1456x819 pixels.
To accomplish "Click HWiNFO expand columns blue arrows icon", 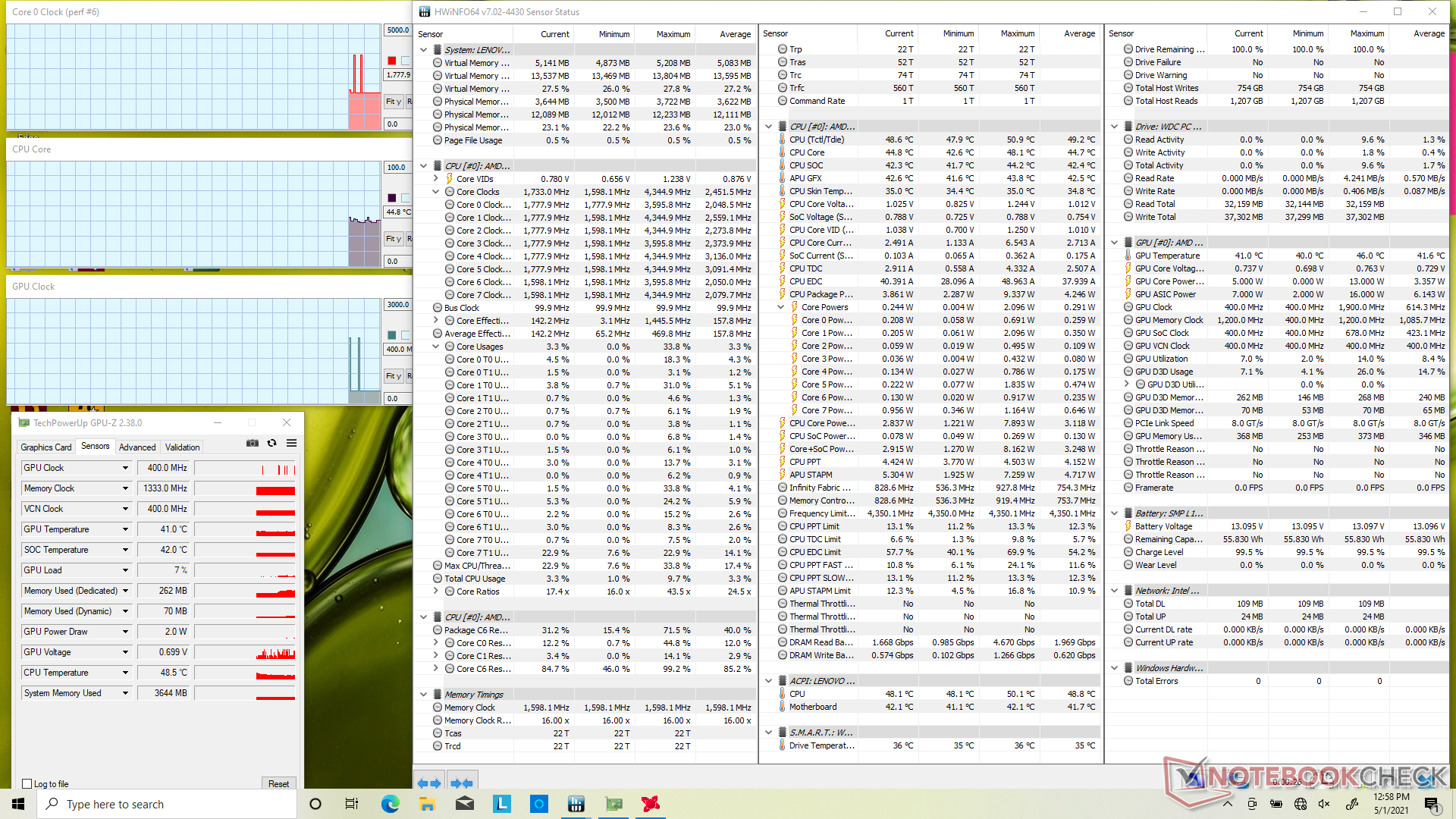I will (429, 783).
